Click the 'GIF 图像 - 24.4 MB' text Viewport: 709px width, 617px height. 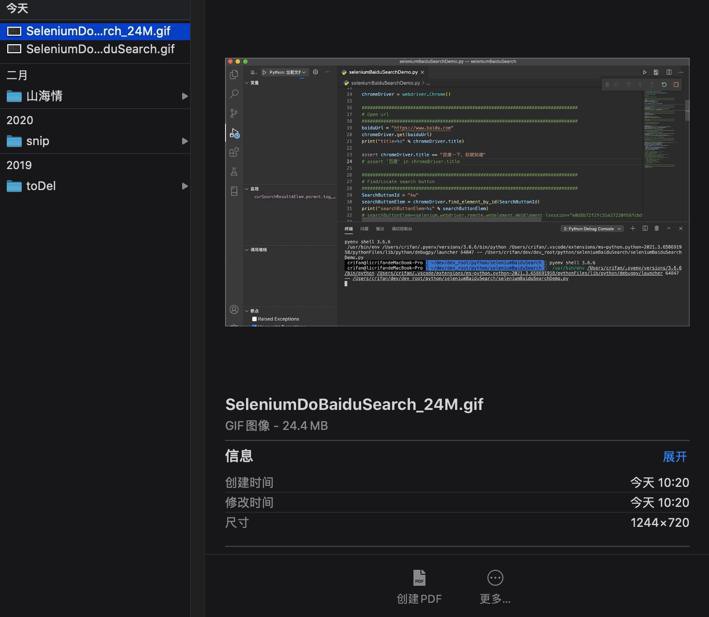click(276, 426)
